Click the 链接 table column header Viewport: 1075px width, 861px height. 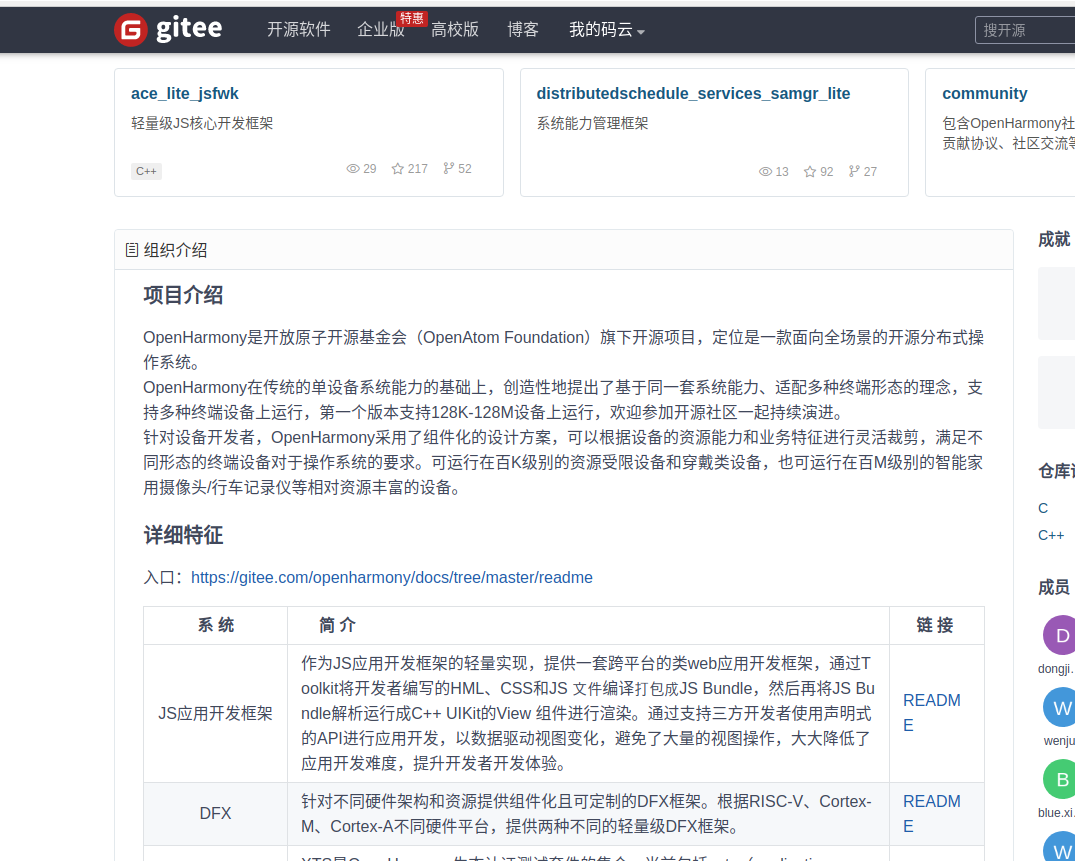pyautogui.click(x=935, y=625)
